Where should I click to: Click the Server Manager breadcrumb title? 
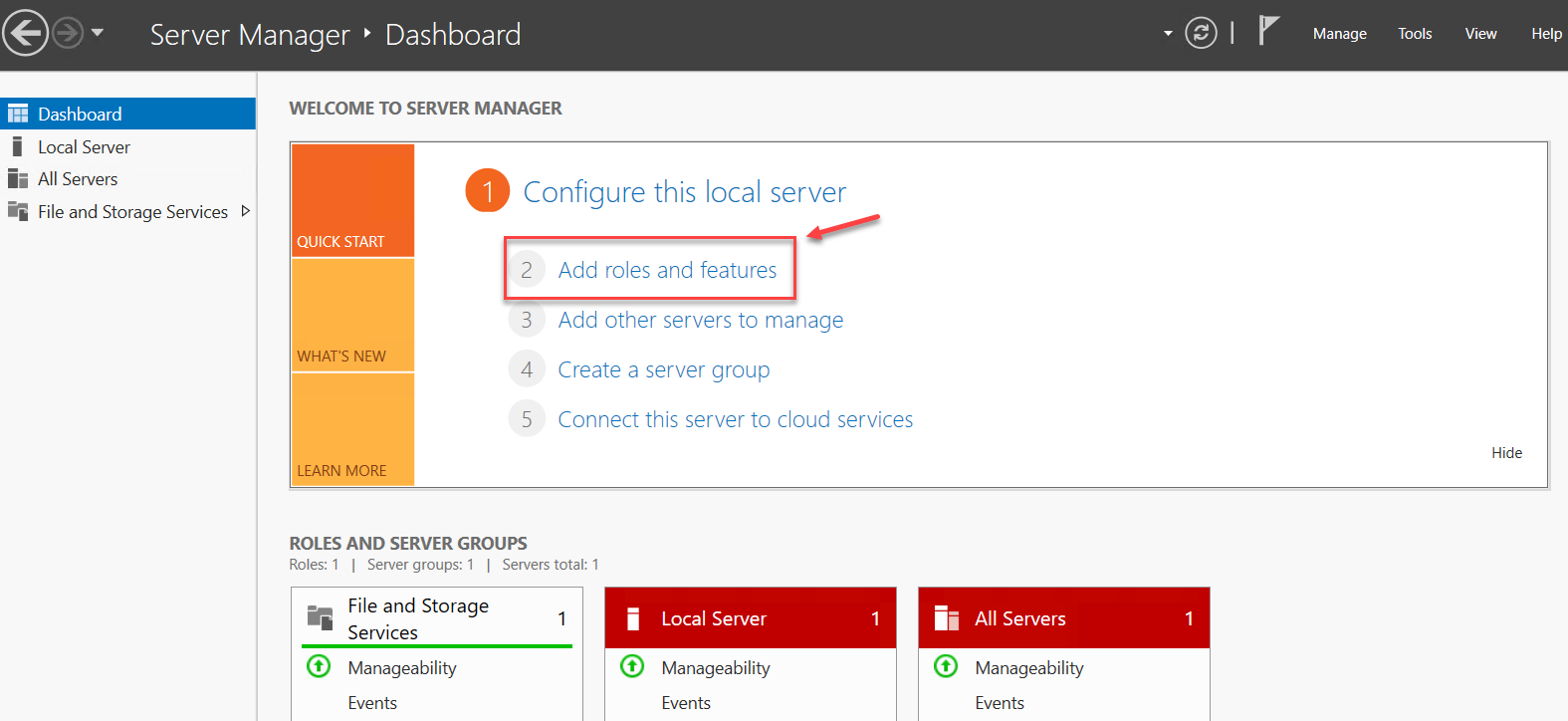tap(250, 35)
